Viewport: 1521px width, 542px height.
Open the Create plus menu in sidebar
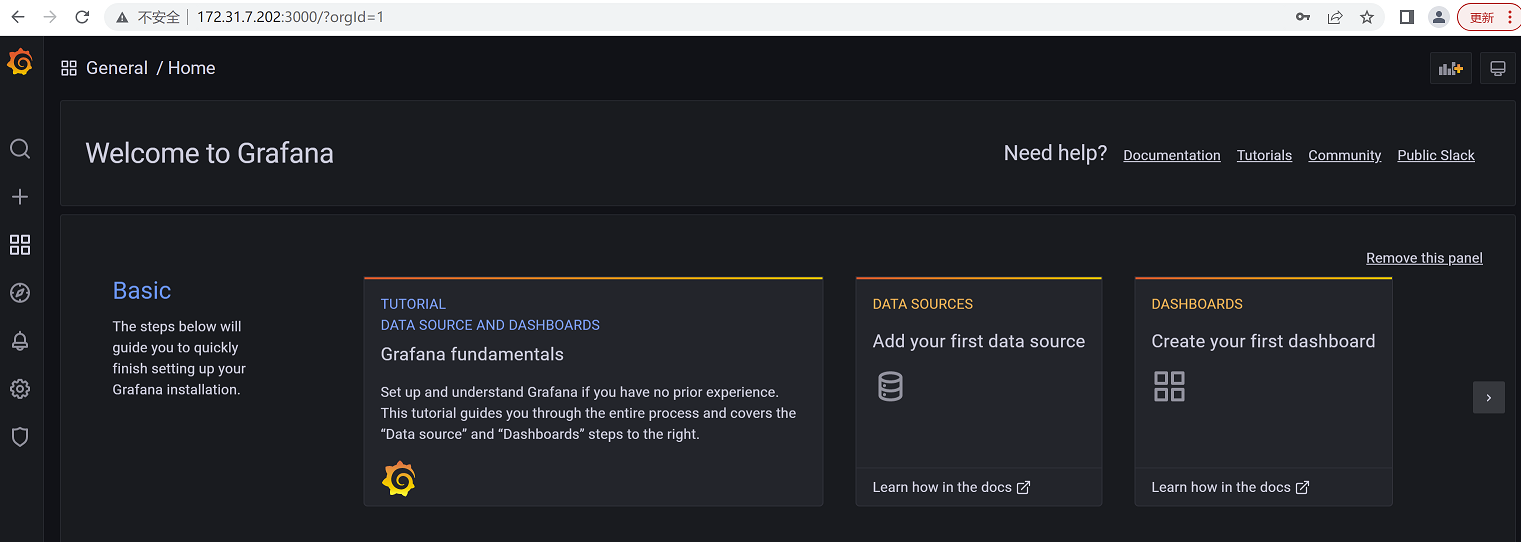pyautogui.click(x=20, y=197)
